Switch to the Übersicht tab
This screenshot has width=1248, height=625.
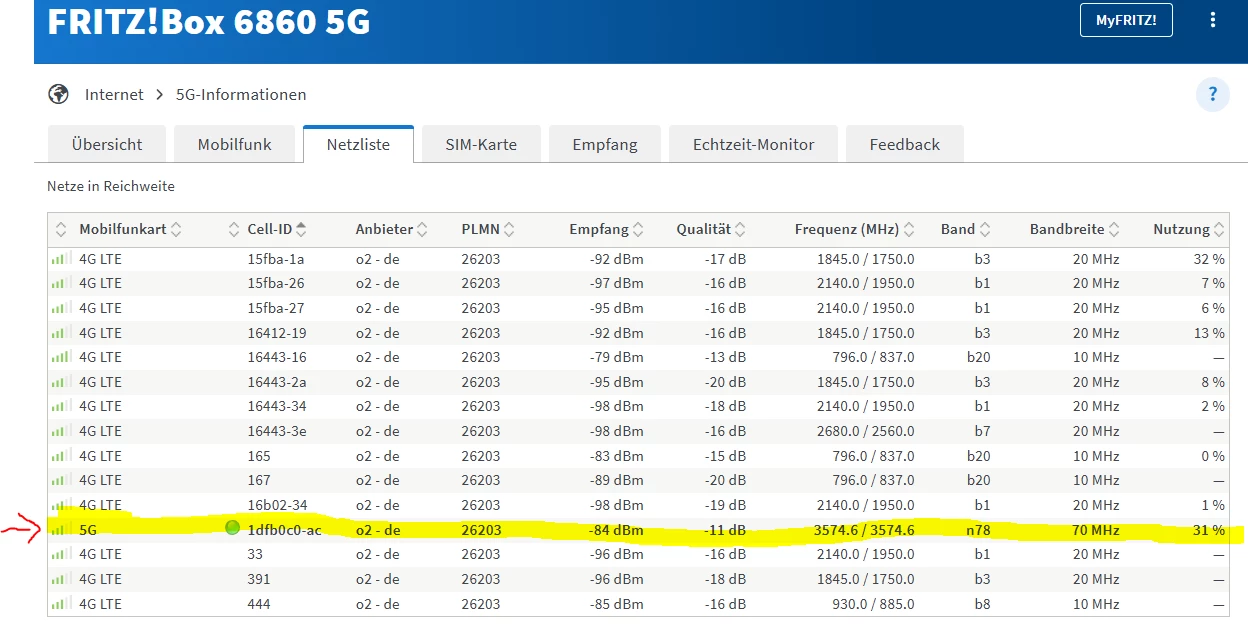click(107, 144)
